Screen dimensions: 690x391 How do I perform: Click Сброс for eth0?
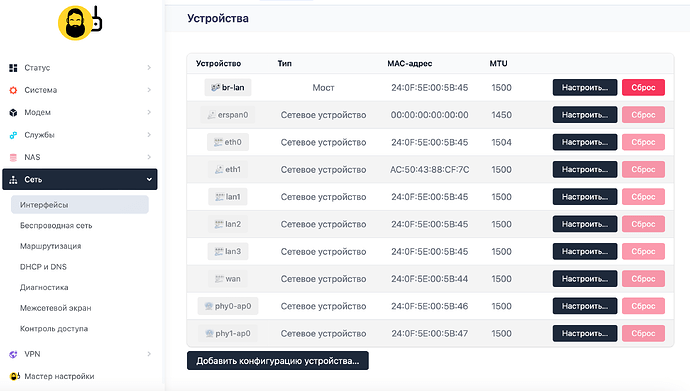pyautogui.click(x=643, y=142)
